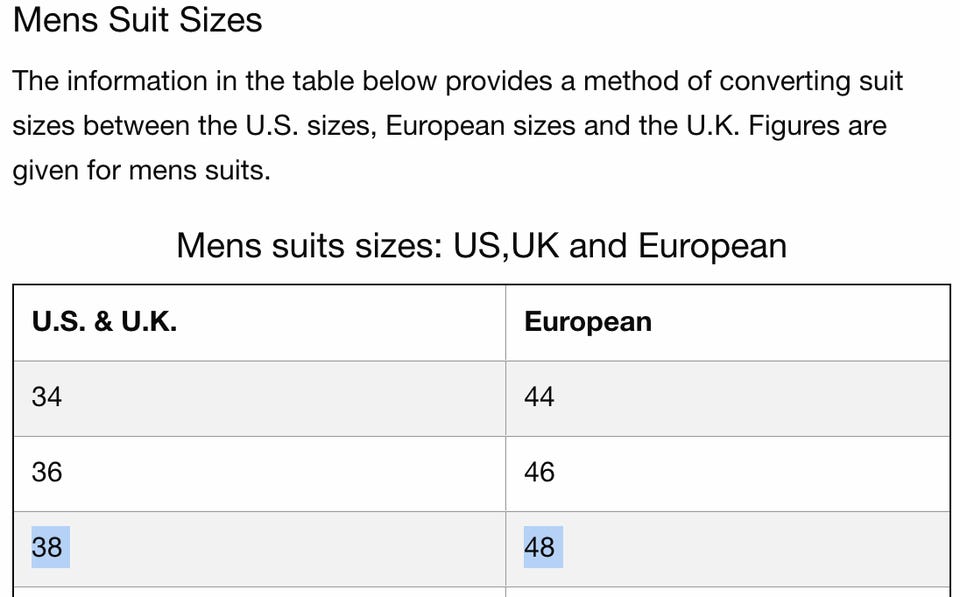The image size is (960, 597).
Task: Click the "Mens Suit Sizes" heading
Action: [x=138, y=20]
